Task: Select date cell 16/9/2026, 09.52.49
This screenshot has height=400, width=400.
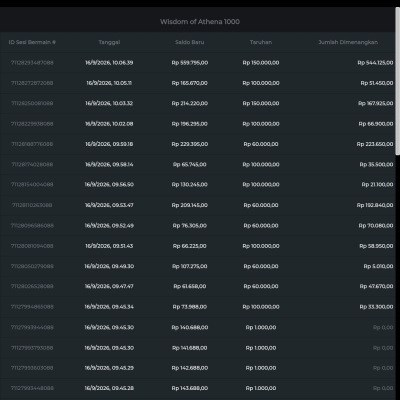Action: coord(109,226)
